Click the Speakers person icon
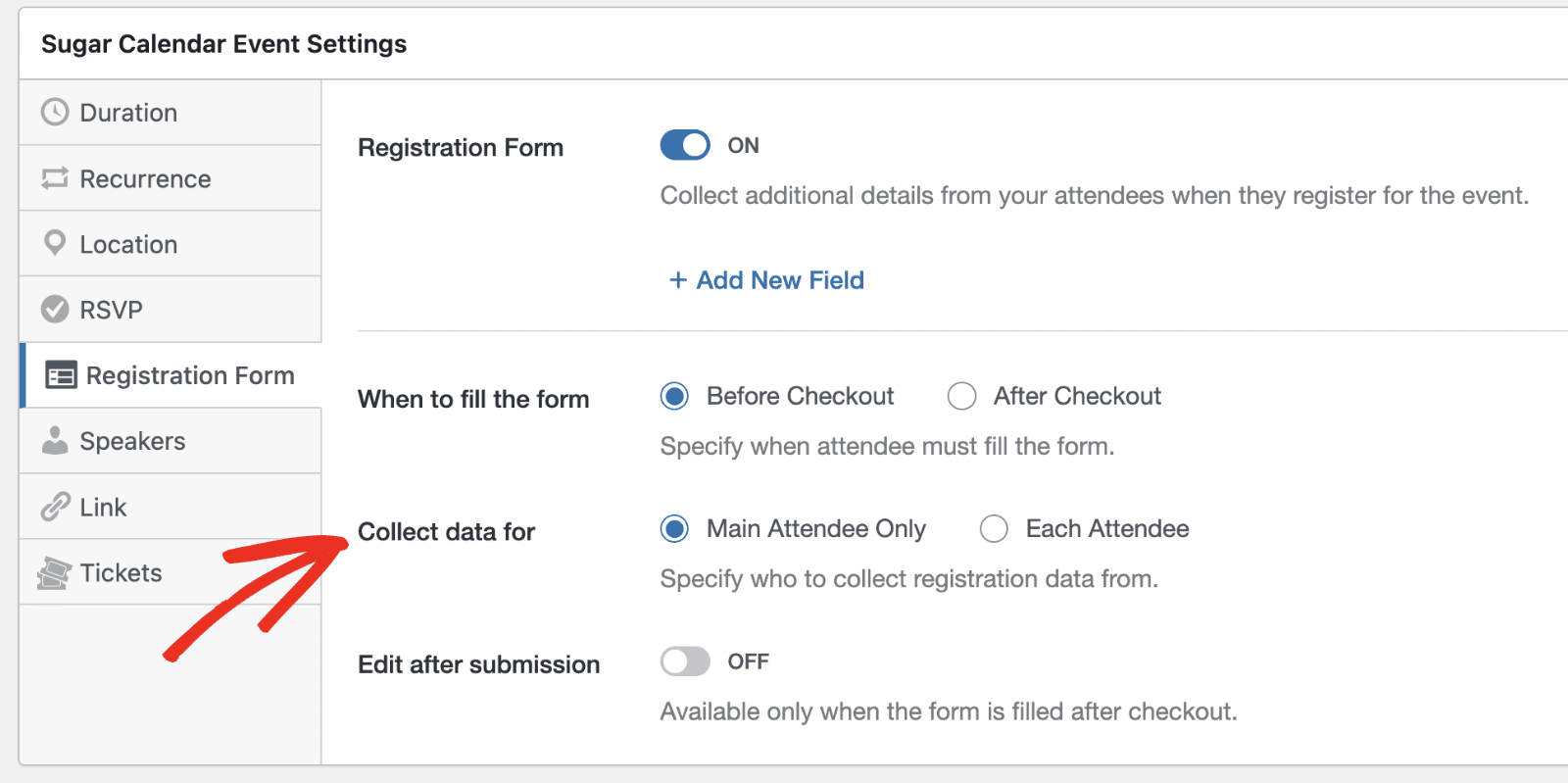Screen dimensions: 1568x783 [x=55, y=441]
